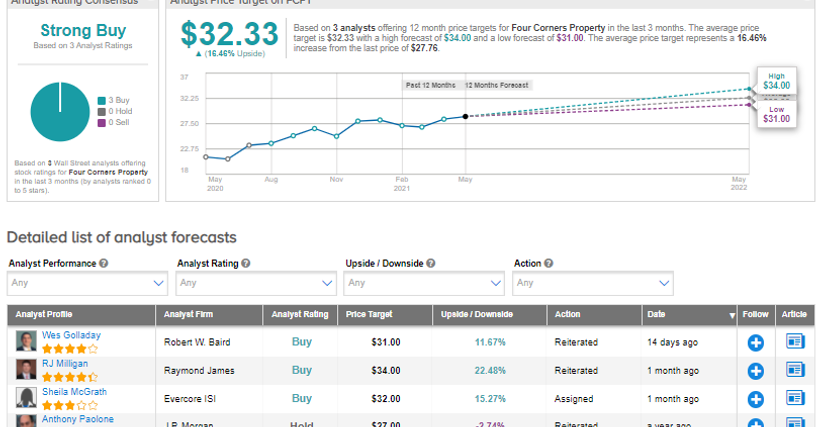Click 15.27% upside value
Screen dimensions: 820x427
pos(490,399)
